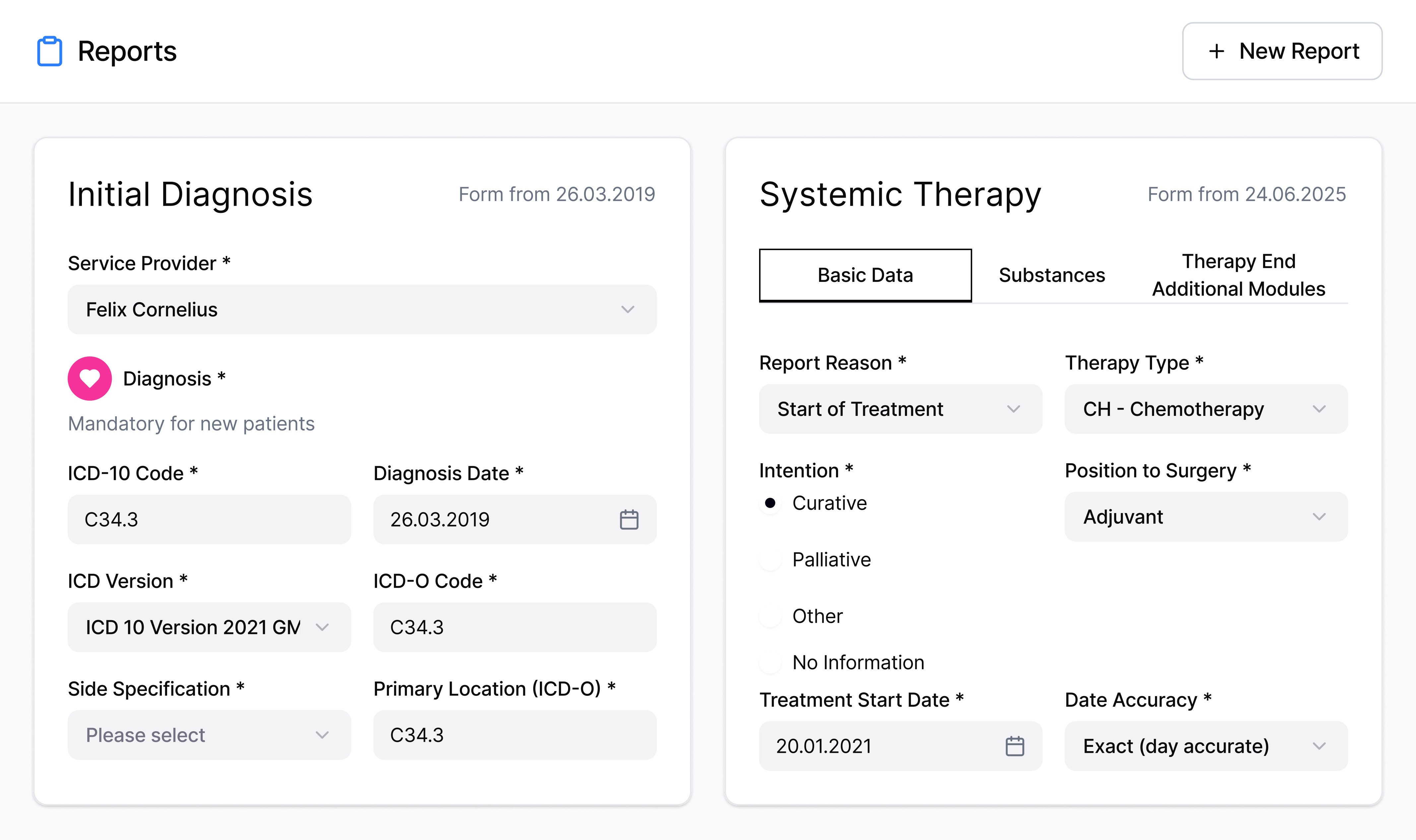
Task: Open the Report Reason dropdown
Action: click(x=900, y=409)
